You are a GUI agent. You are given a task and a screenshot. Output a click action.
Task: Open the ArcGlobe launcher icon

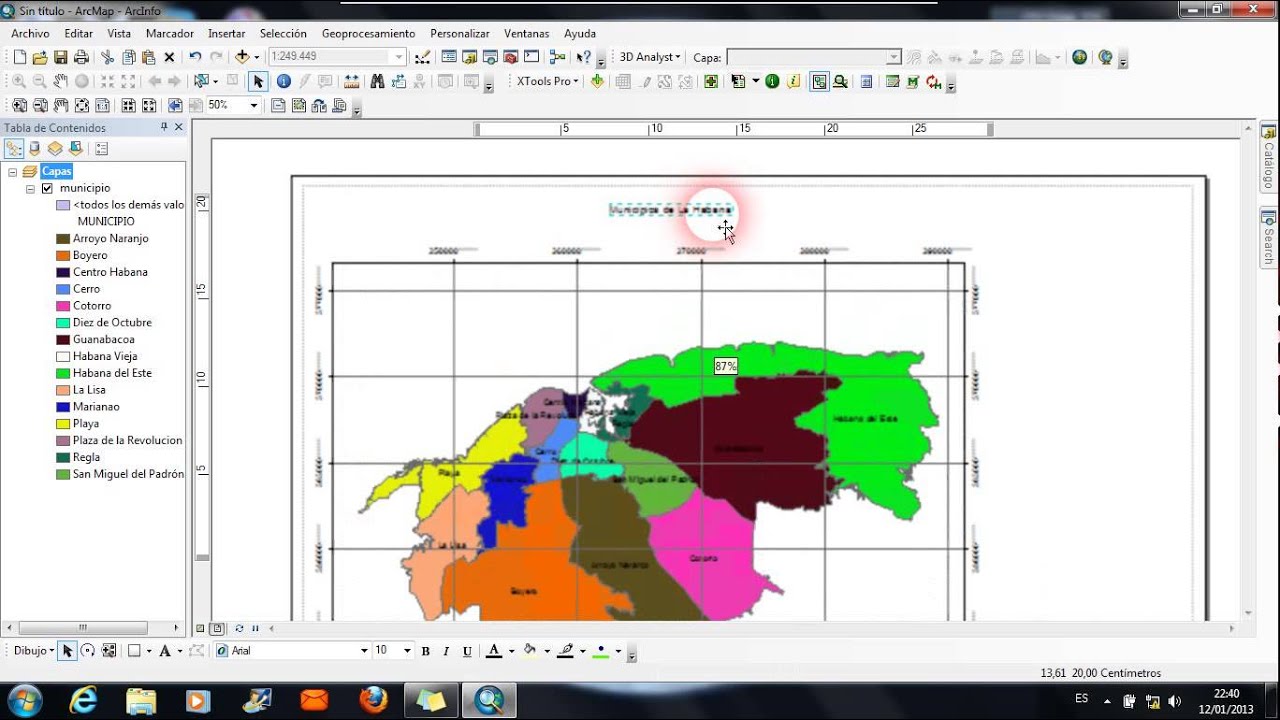click(x=1106, y=57)
